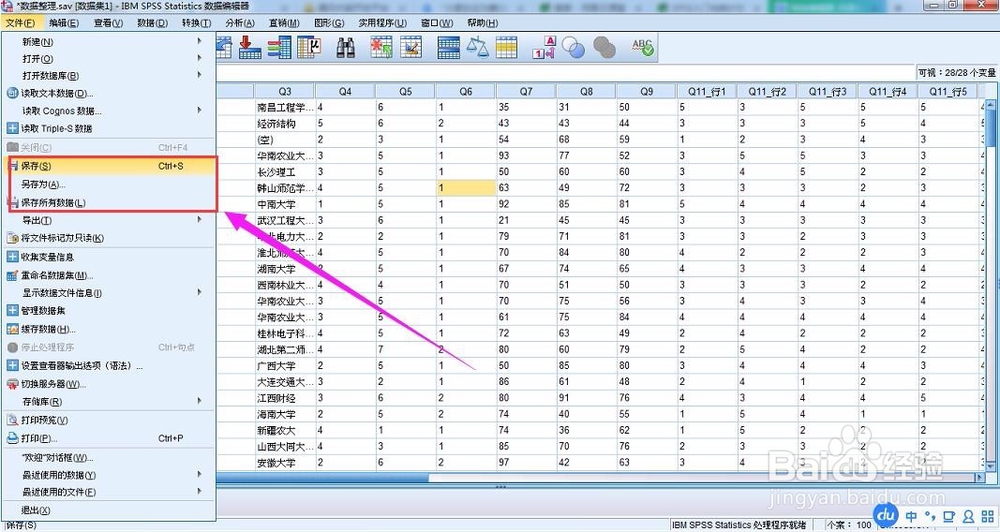The image size is (1000, 532).
Task: Click the Split file toolbar icon
Action: pos(448,47)
